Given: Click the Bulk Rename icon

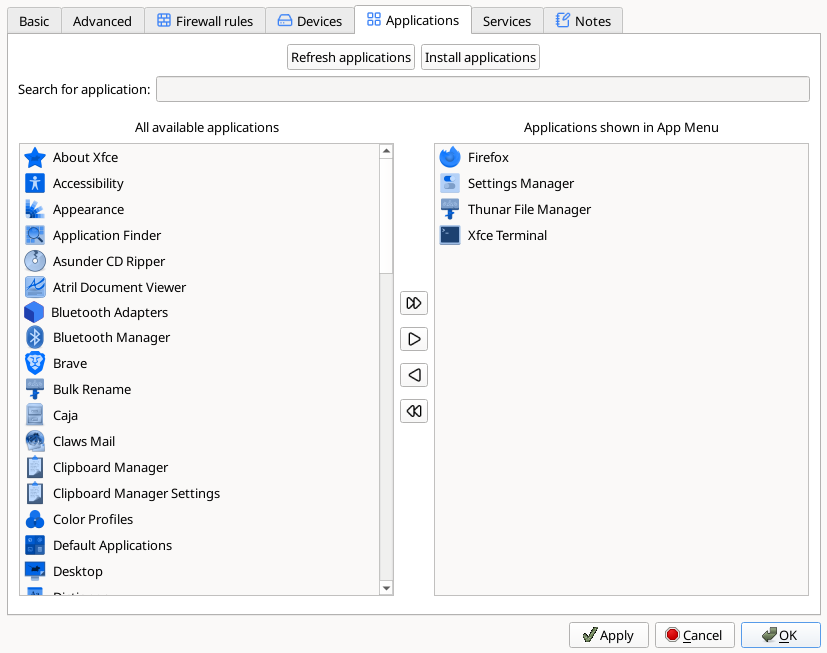Looking at the screenshot, I should pyautogui.click(x=35, y=389).
